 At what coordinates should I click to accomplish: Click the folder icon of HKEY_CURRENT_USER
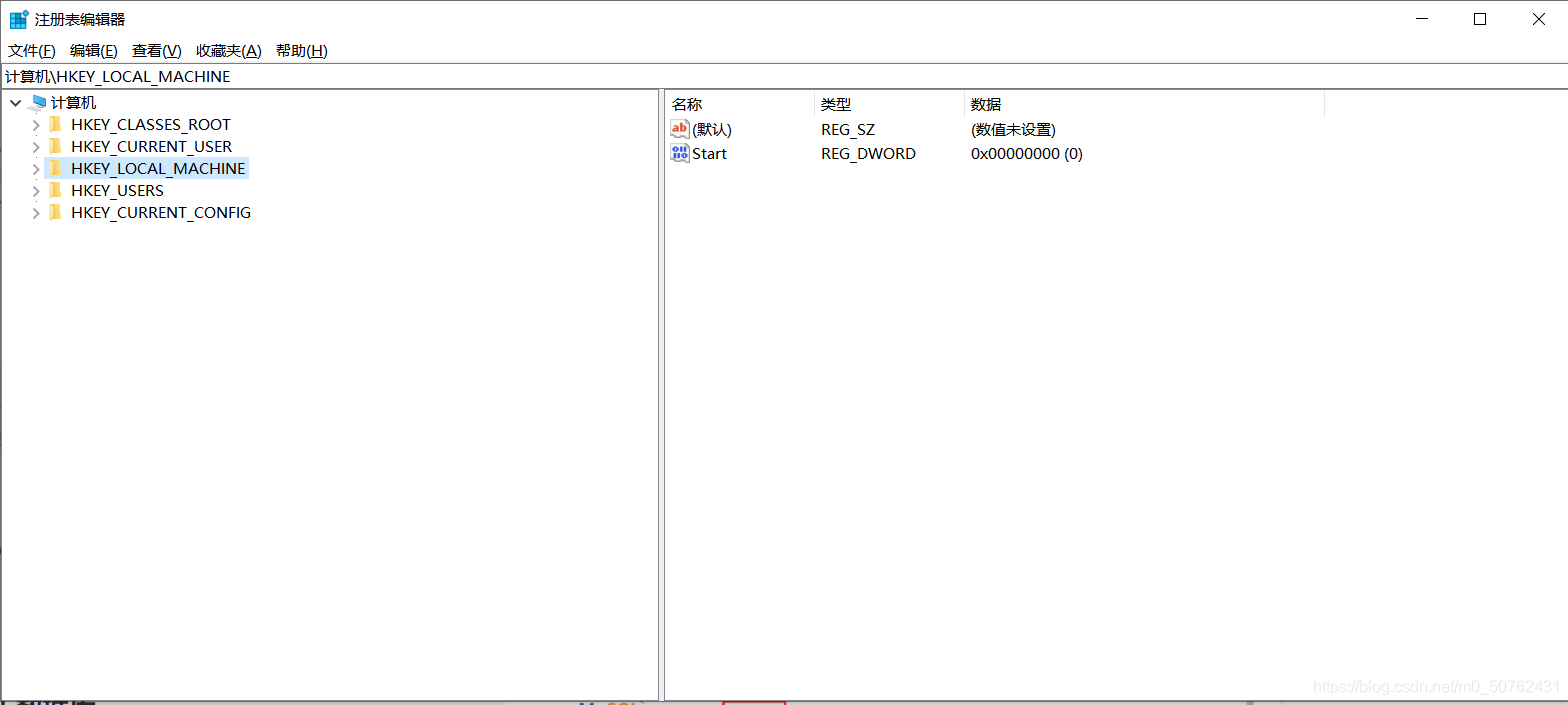point(55,146)
